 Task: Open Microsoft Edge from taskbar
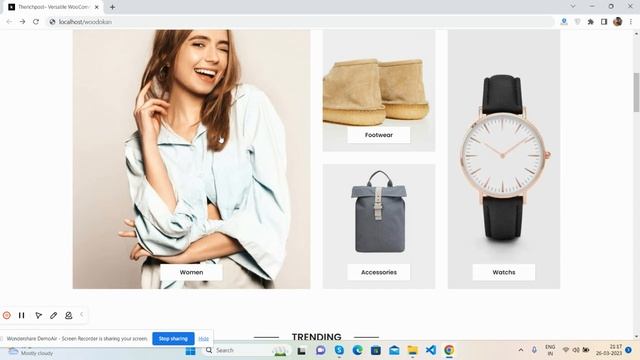[358, 350]
